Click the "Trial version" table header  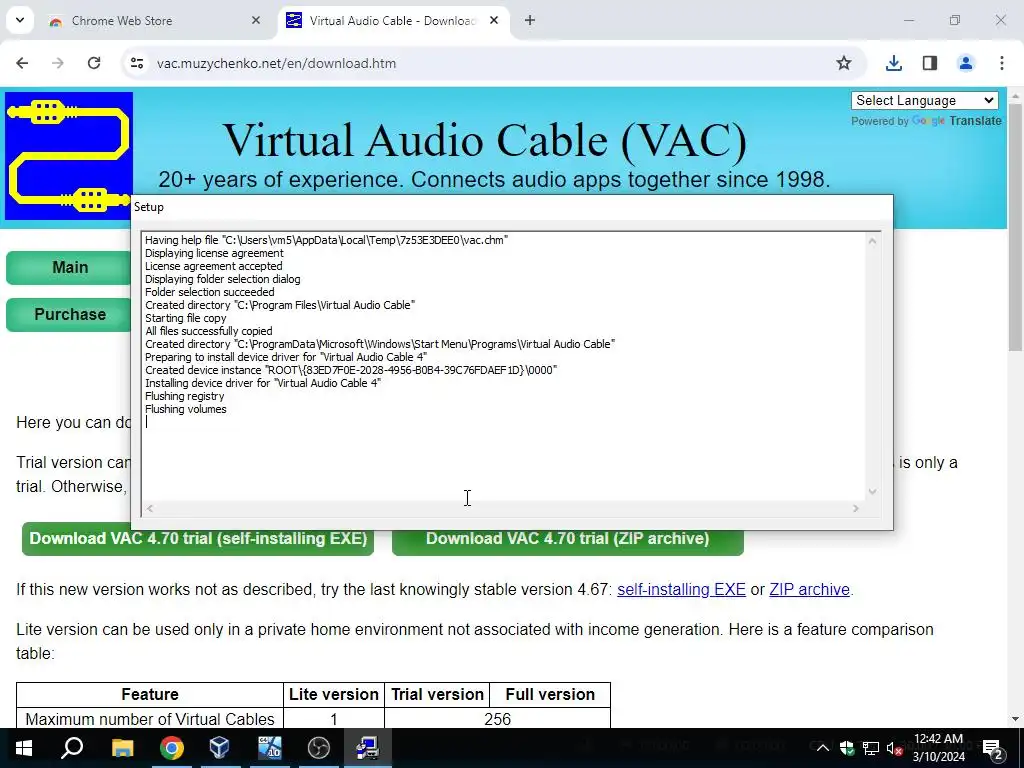(x=437, y=694)
